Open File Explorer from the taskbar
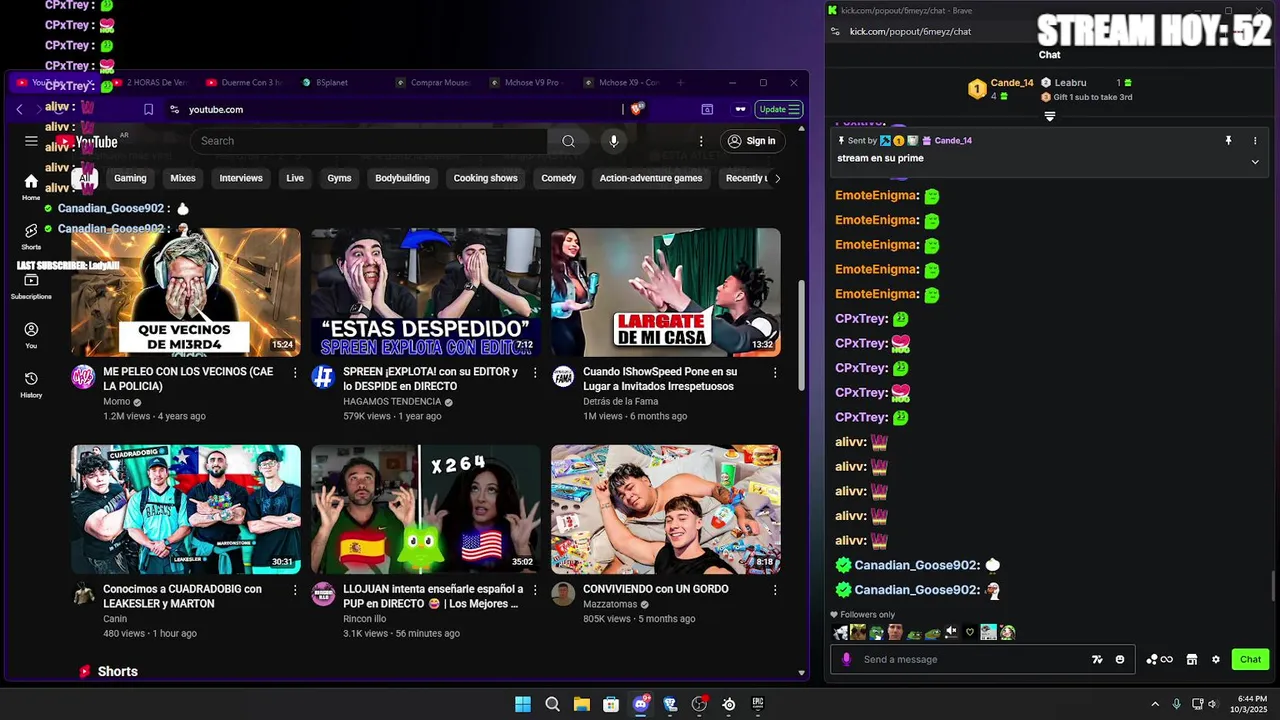 coord(581,704)
